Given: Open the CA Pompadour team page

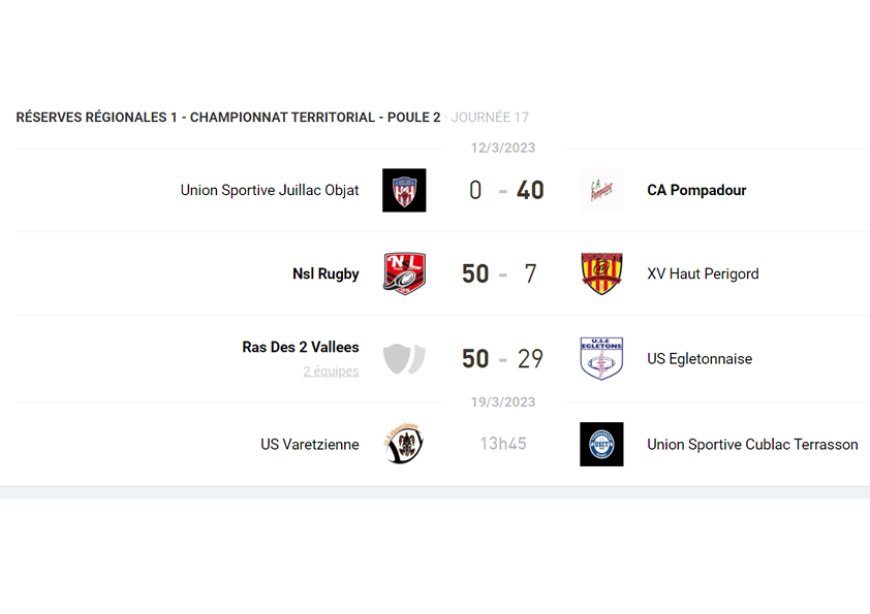Looking at the screenshot, I should point(696,190).
